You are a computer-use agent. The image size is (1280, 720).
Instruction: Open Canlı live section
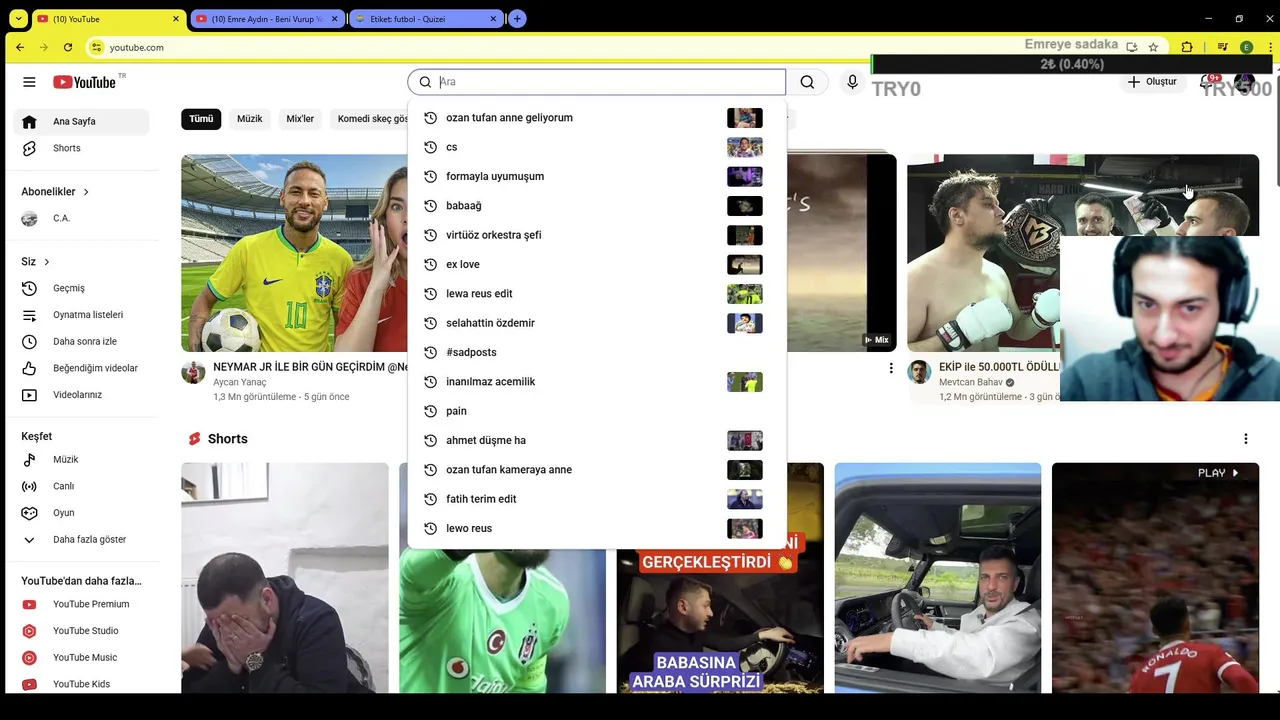81,486
